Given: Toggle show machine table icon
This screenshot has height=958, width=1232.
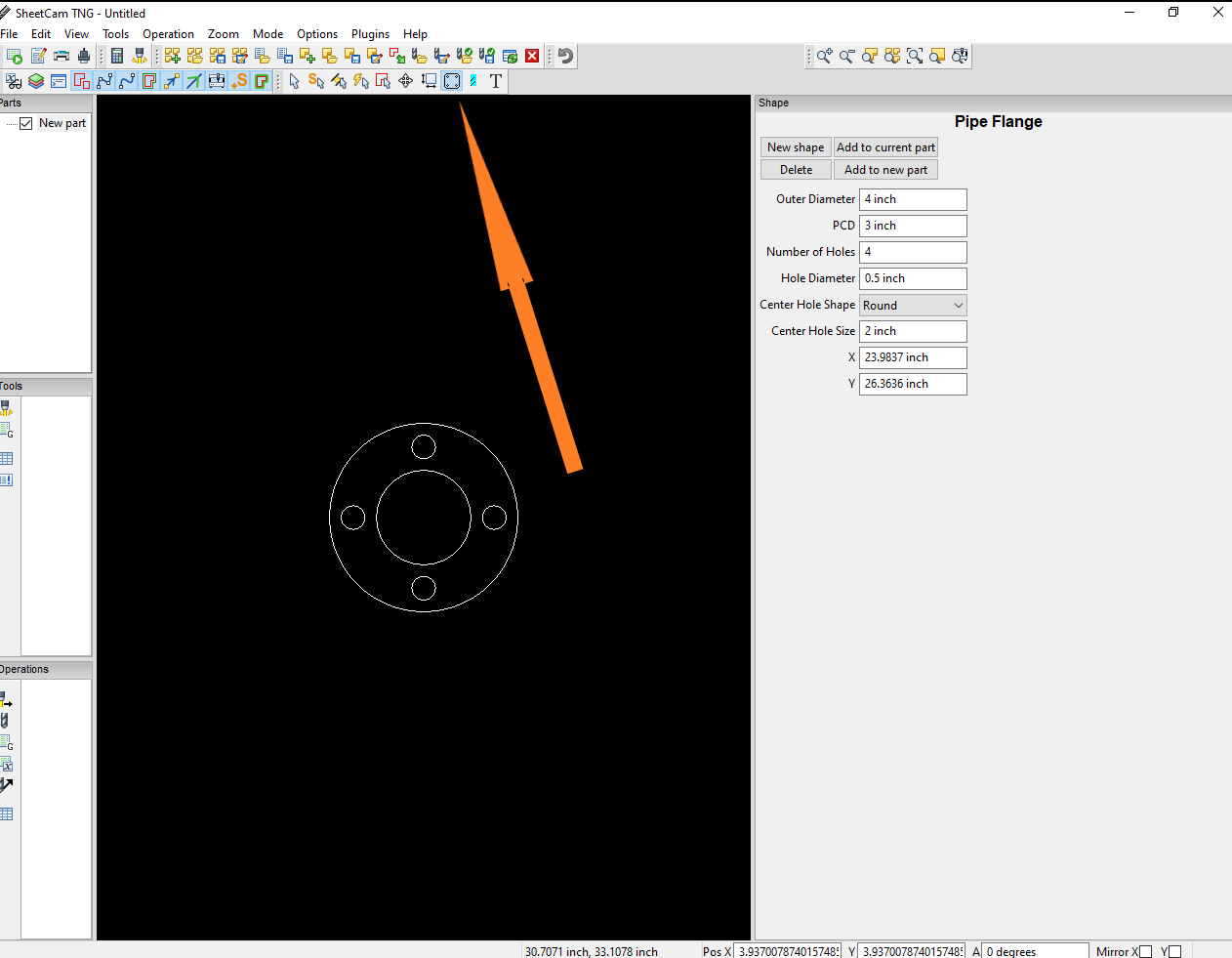Looking at the screenshot, I should point(216,81).
